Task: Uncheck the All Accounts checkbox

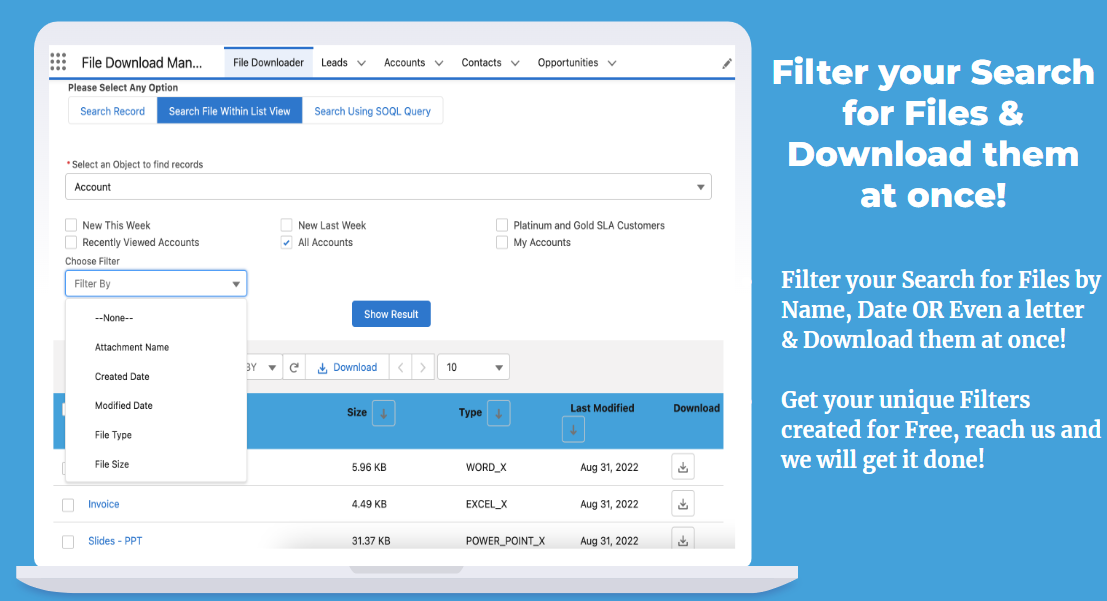Action: coord(287,242)
